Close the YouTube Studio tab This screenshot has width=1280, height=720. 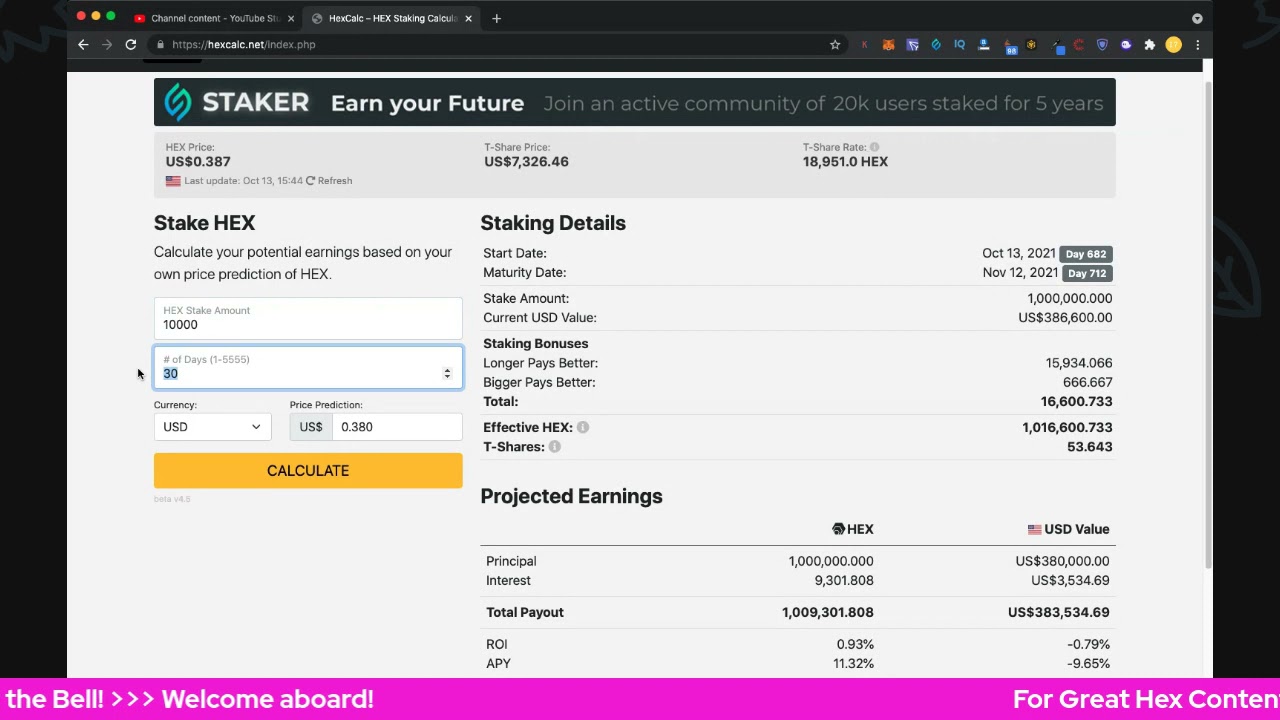click(291, 18)
